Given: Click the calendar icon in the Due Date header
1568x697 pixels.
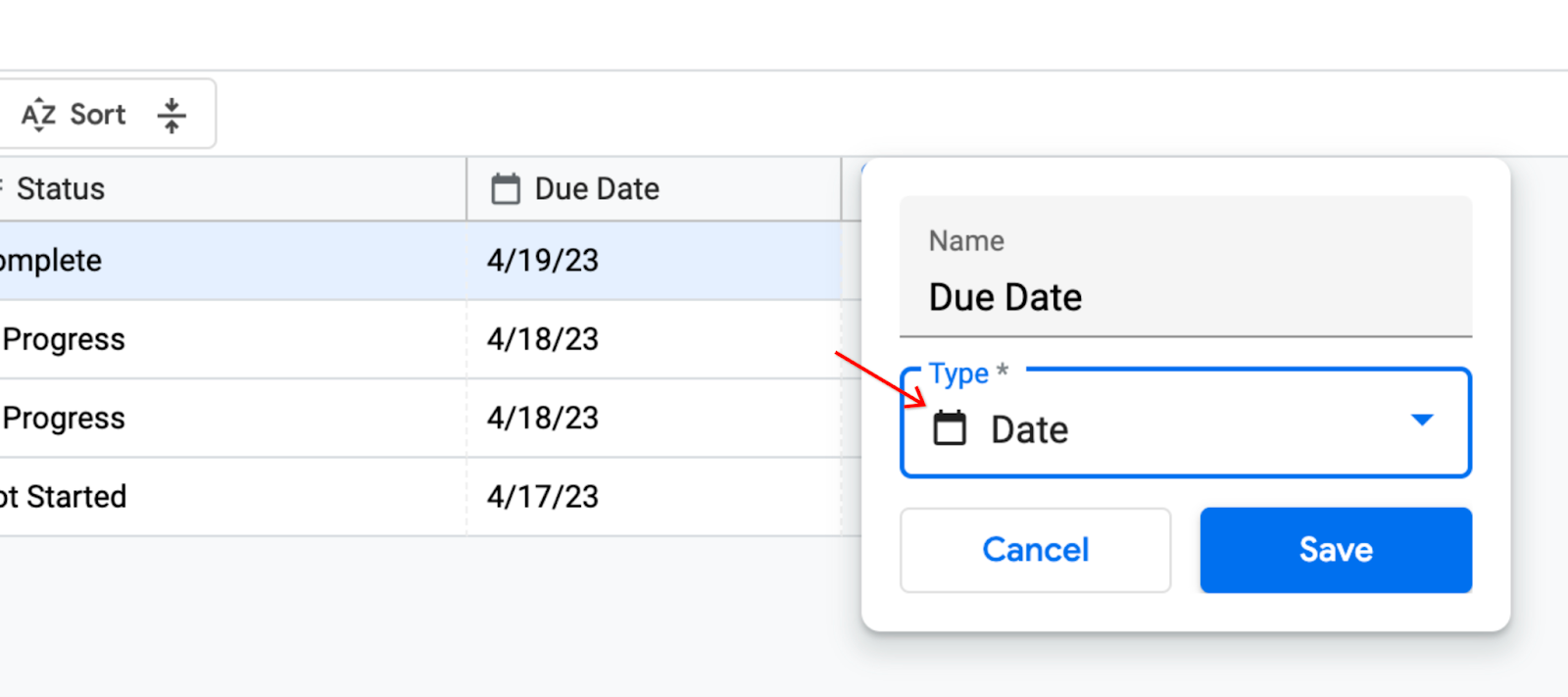Looking at the screenshot, I should [x=506, y=188].
